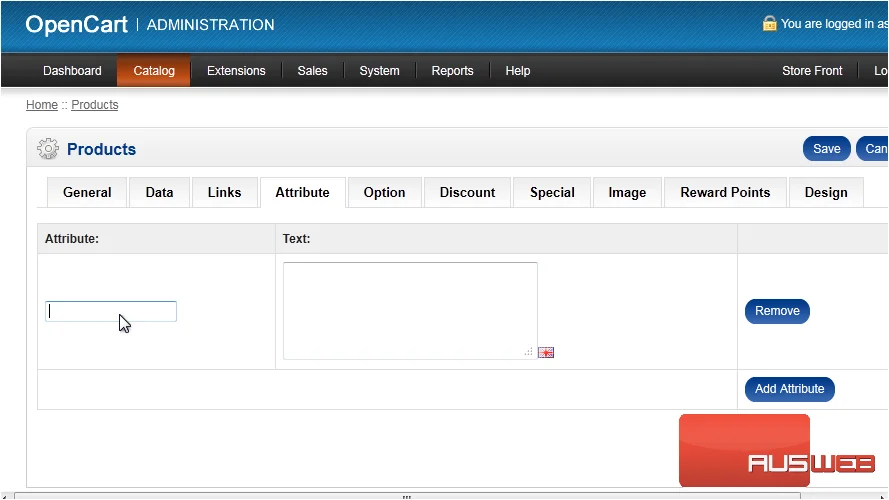Click the Cancel button
Viewport: 889px width, 500px height.
(x=873, y=149)
